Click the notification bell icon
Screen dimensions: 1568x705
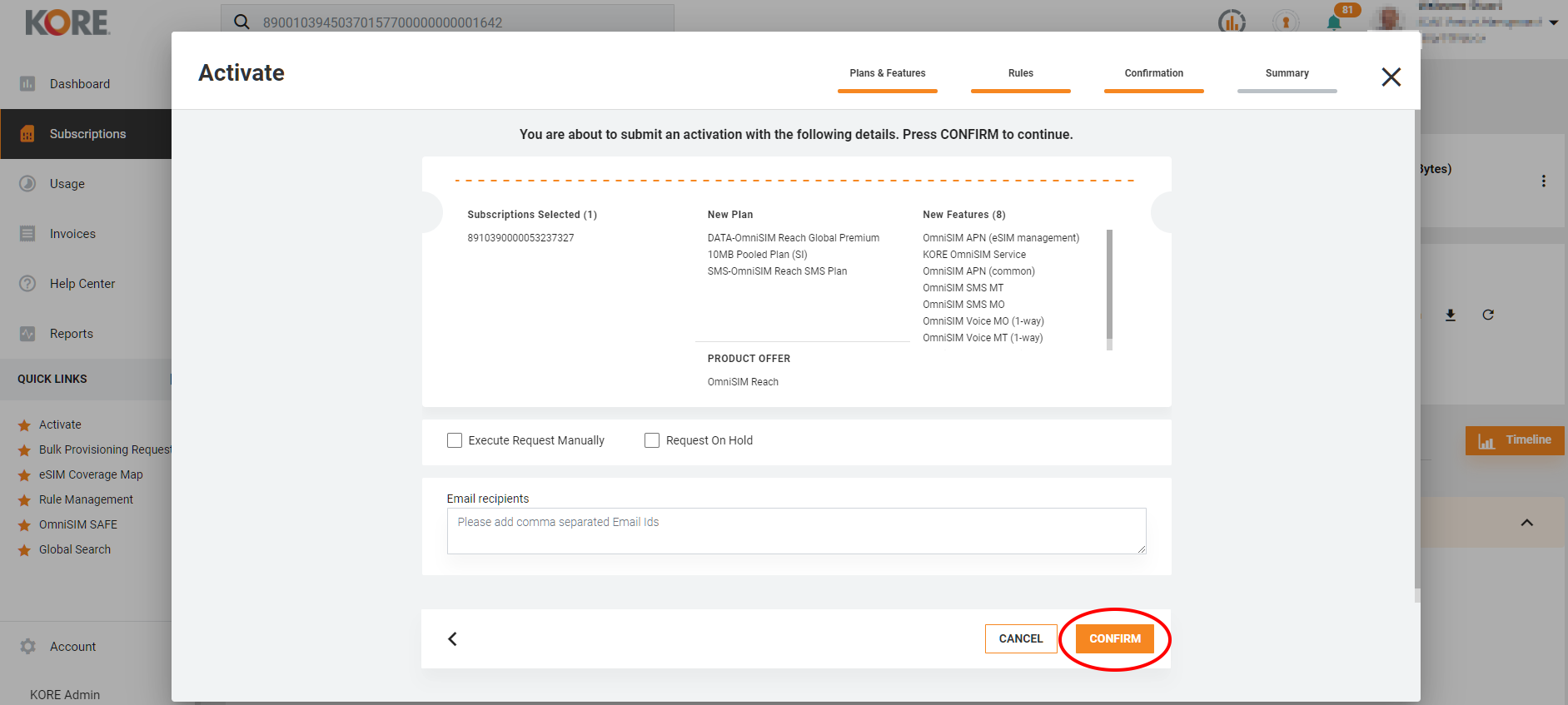point(1334,22)
